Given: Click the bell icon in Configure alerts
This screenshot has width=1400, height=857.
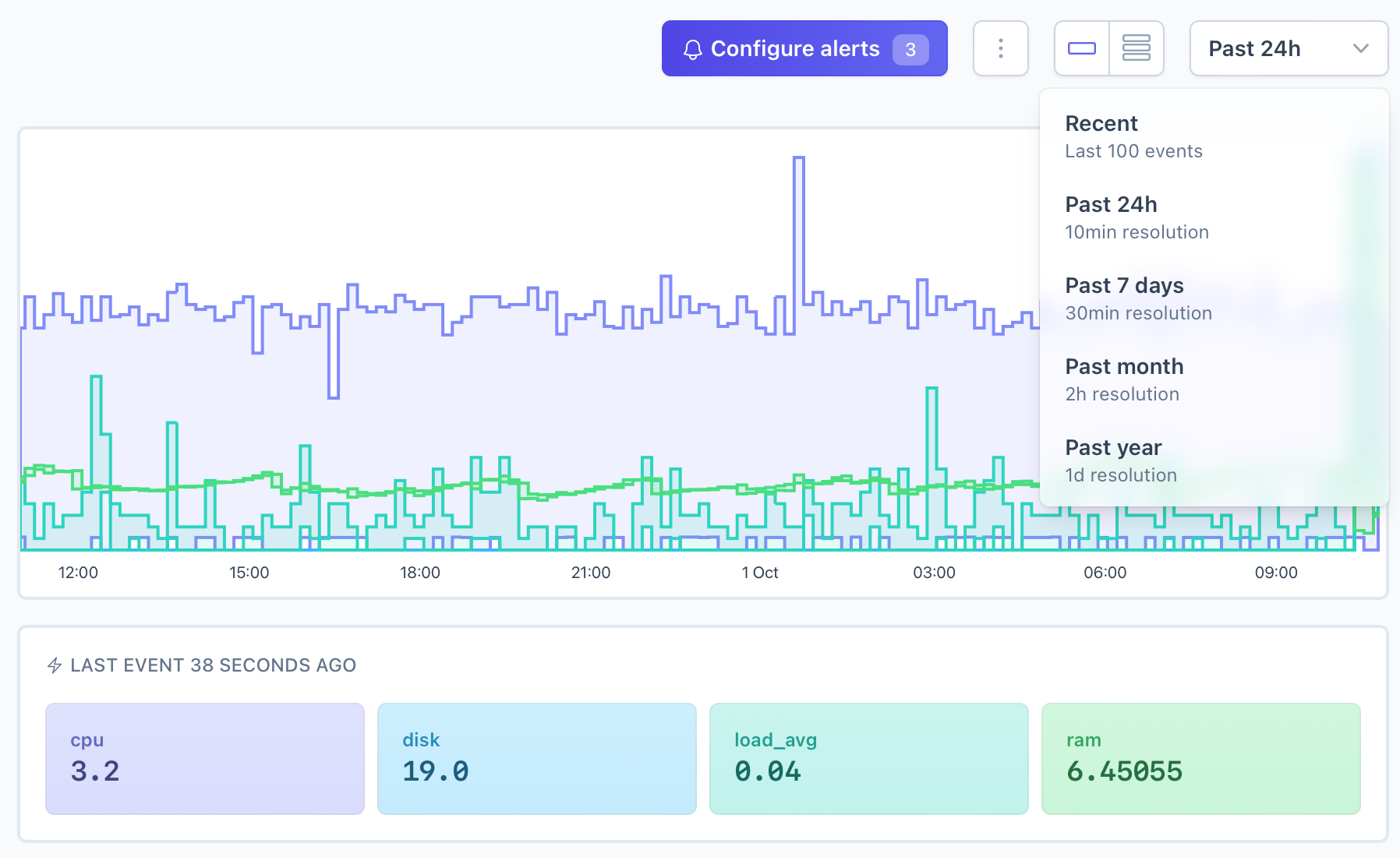Looking at the screenshot, I should [692, 49].
